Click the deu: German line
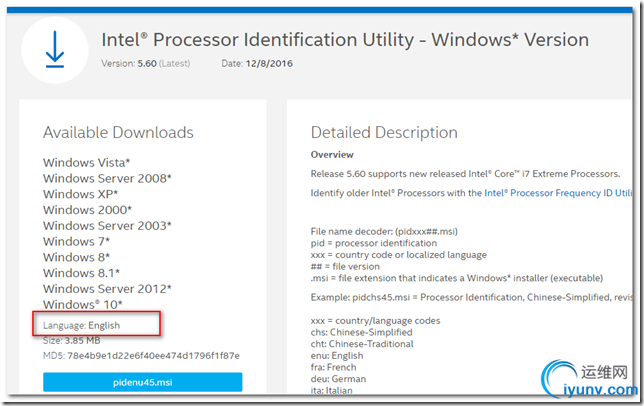 tap(338, 379)
